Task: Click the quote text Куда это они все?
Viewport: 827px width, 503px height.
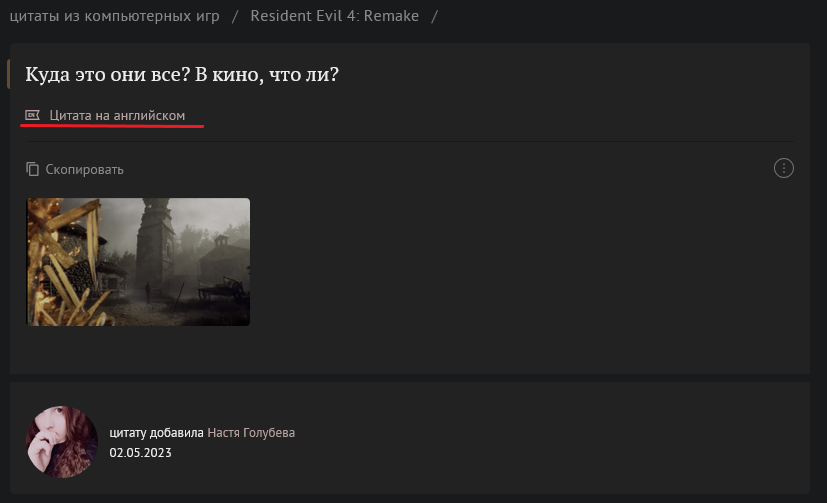Action: 108,74
